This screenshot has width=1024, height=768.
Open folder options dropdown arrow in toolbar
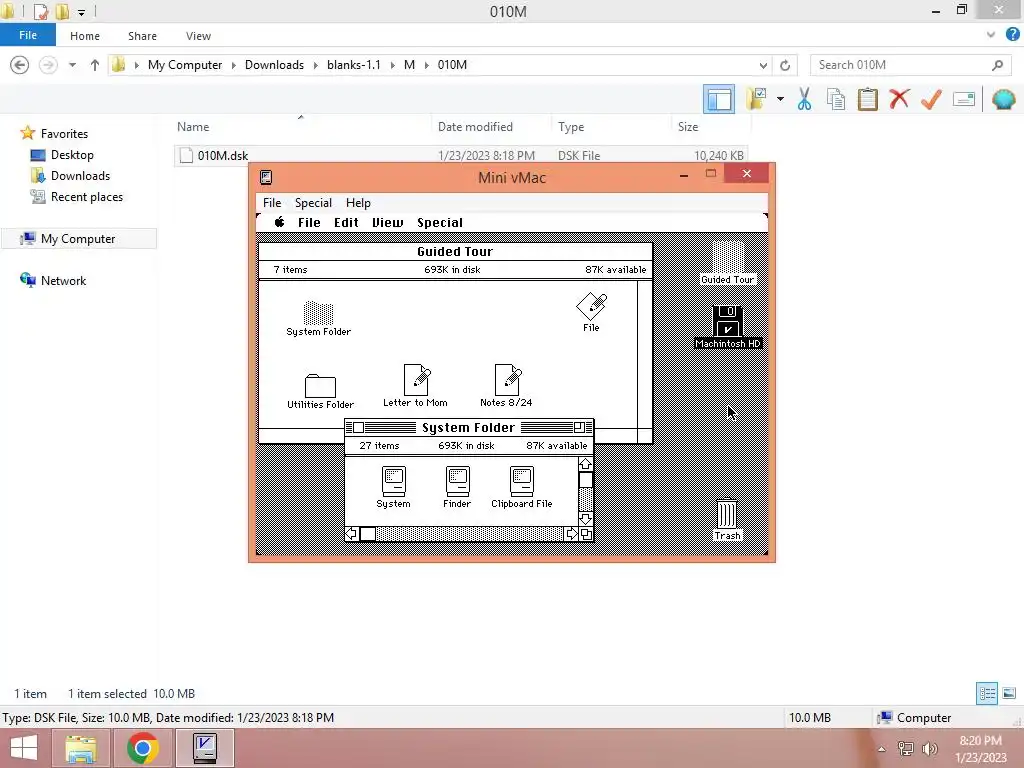click(780, 99)
